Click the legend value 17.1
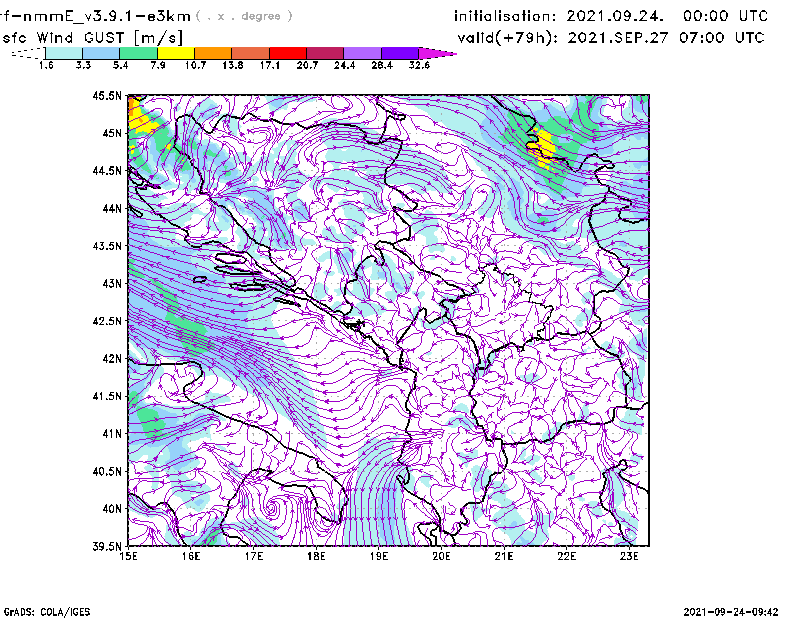 (270, 65)
